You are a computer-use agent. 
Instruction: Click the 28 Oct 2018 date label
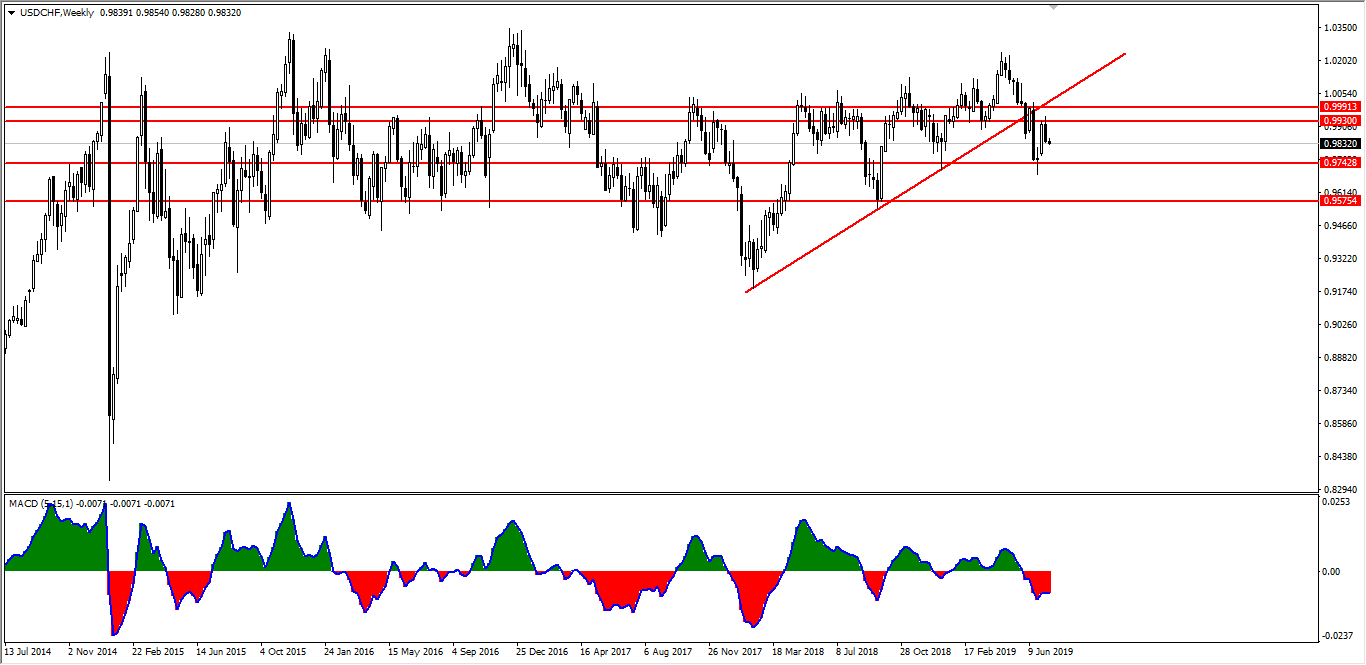point(926,652)
